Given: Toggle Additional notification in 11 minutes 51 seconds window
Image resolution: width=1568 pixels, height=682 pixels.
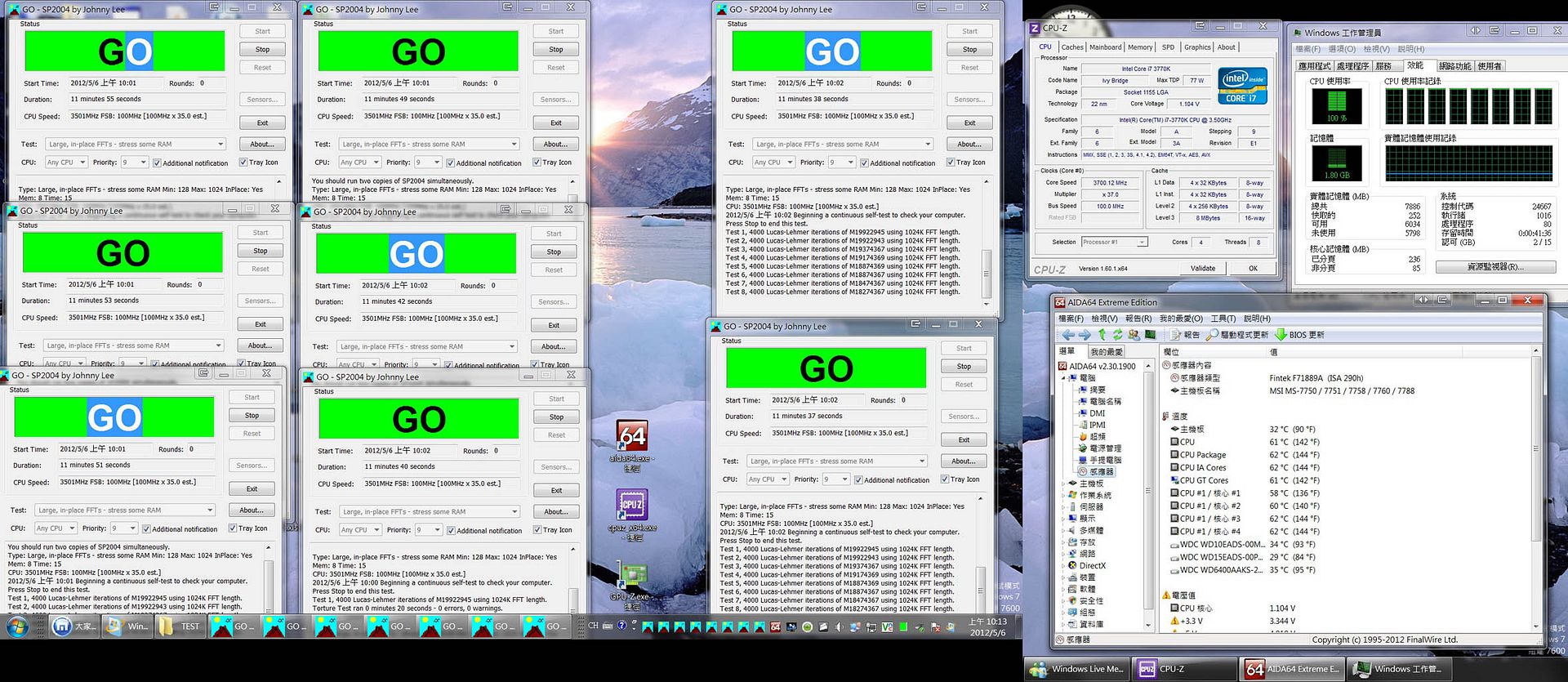Looking at the screenshot, I should pyautogui.click(x=180, y=528).
